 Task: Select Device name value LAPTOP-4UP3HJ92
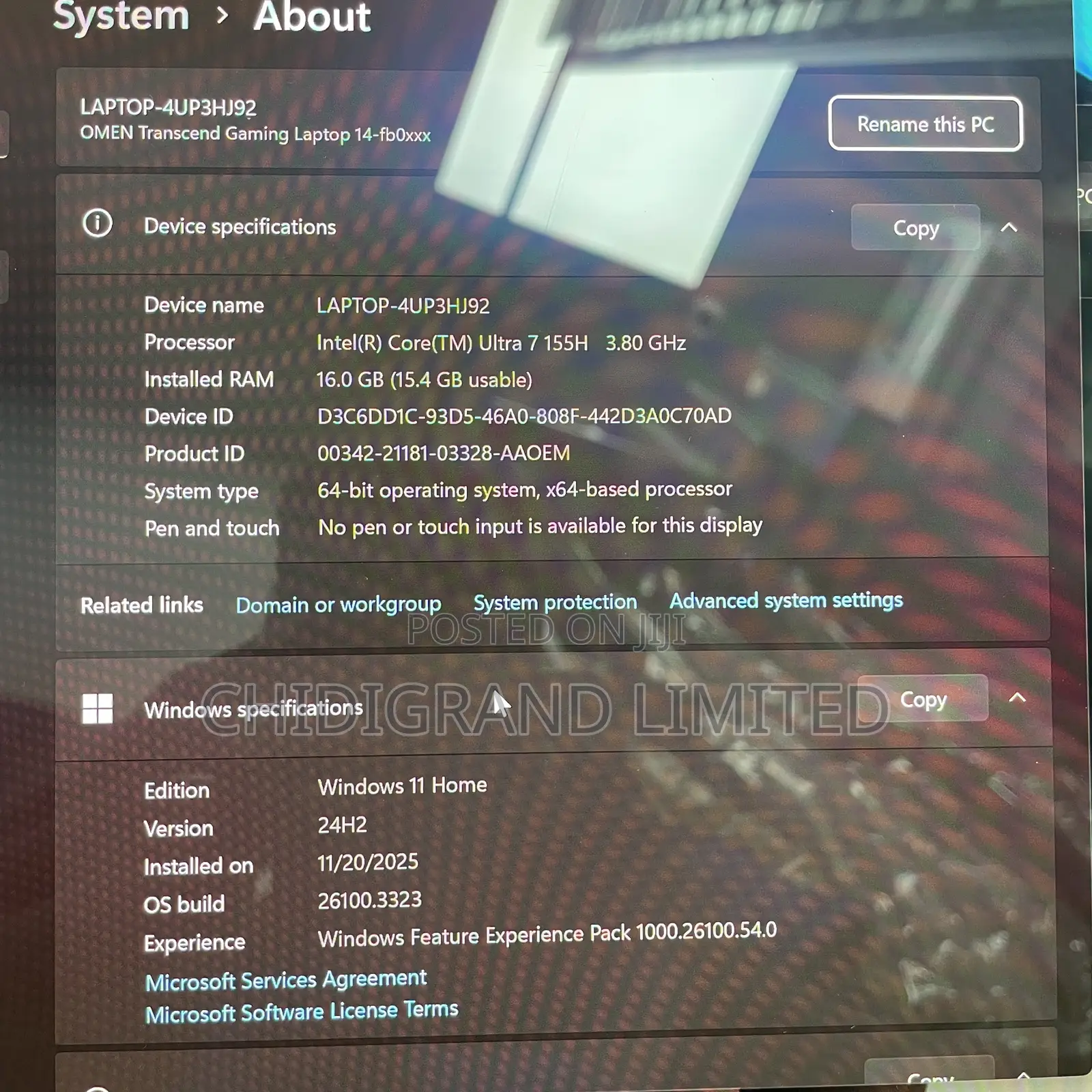click(x=403, y=306)
